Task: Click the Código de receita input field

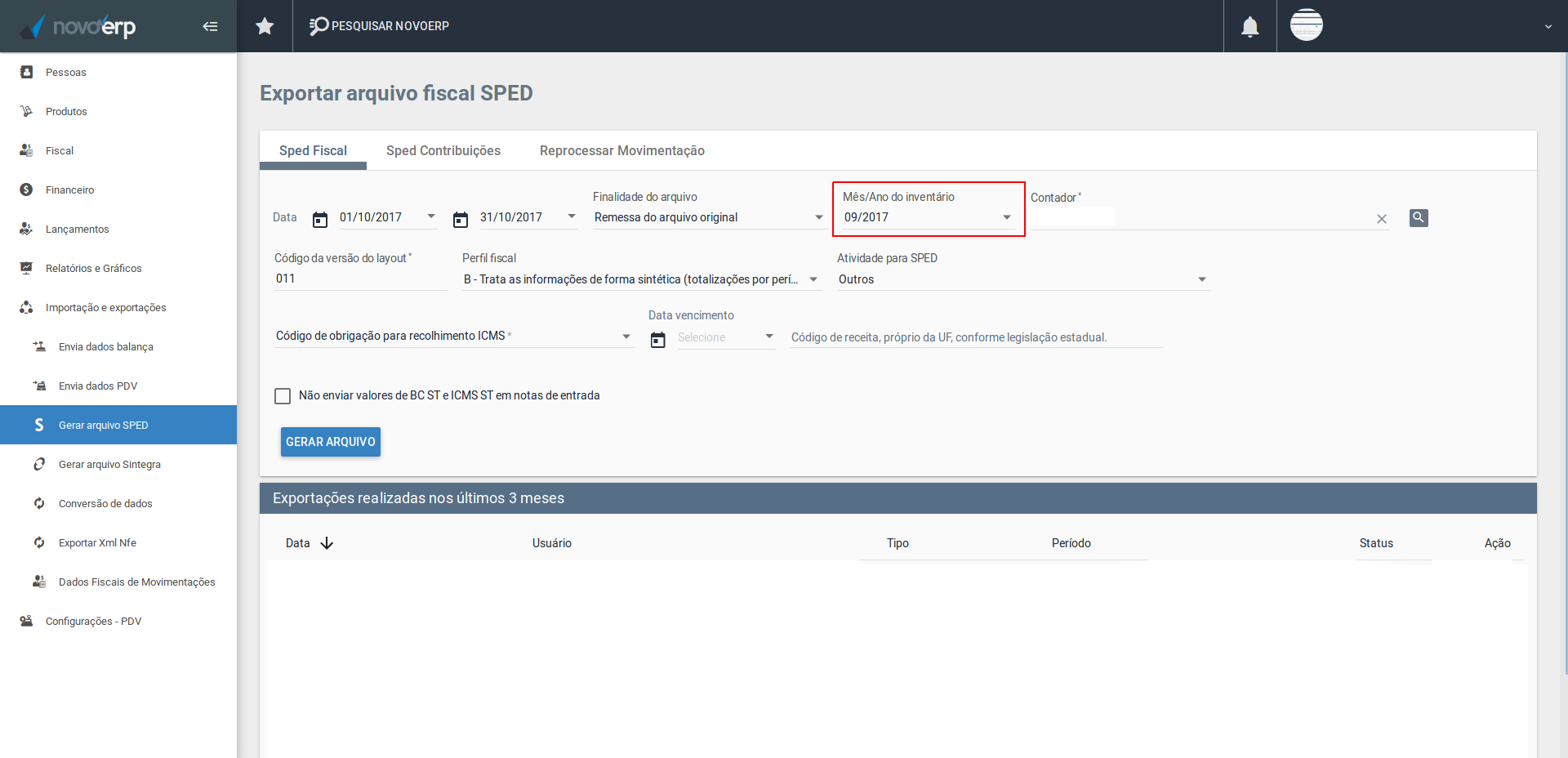Action: pos(976,337)
